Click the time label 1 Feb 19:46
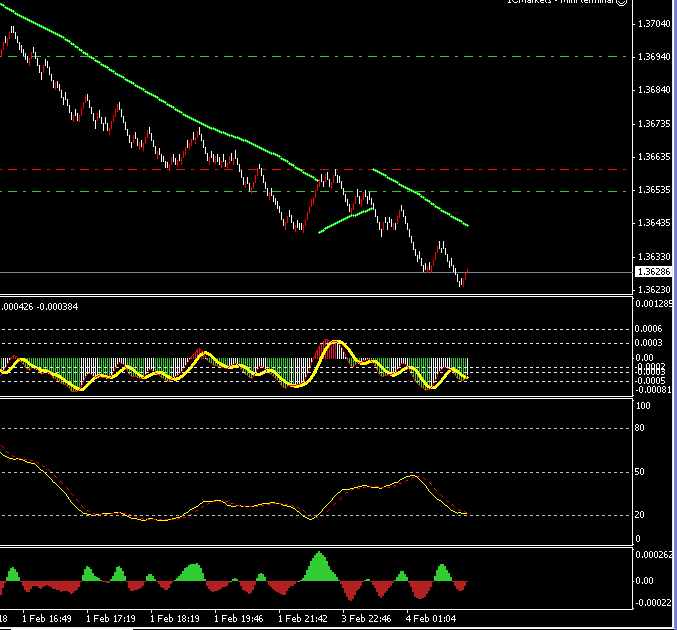The width and height of the screenshot is (677, 630). pyautogui.click(x=239, y=619)
